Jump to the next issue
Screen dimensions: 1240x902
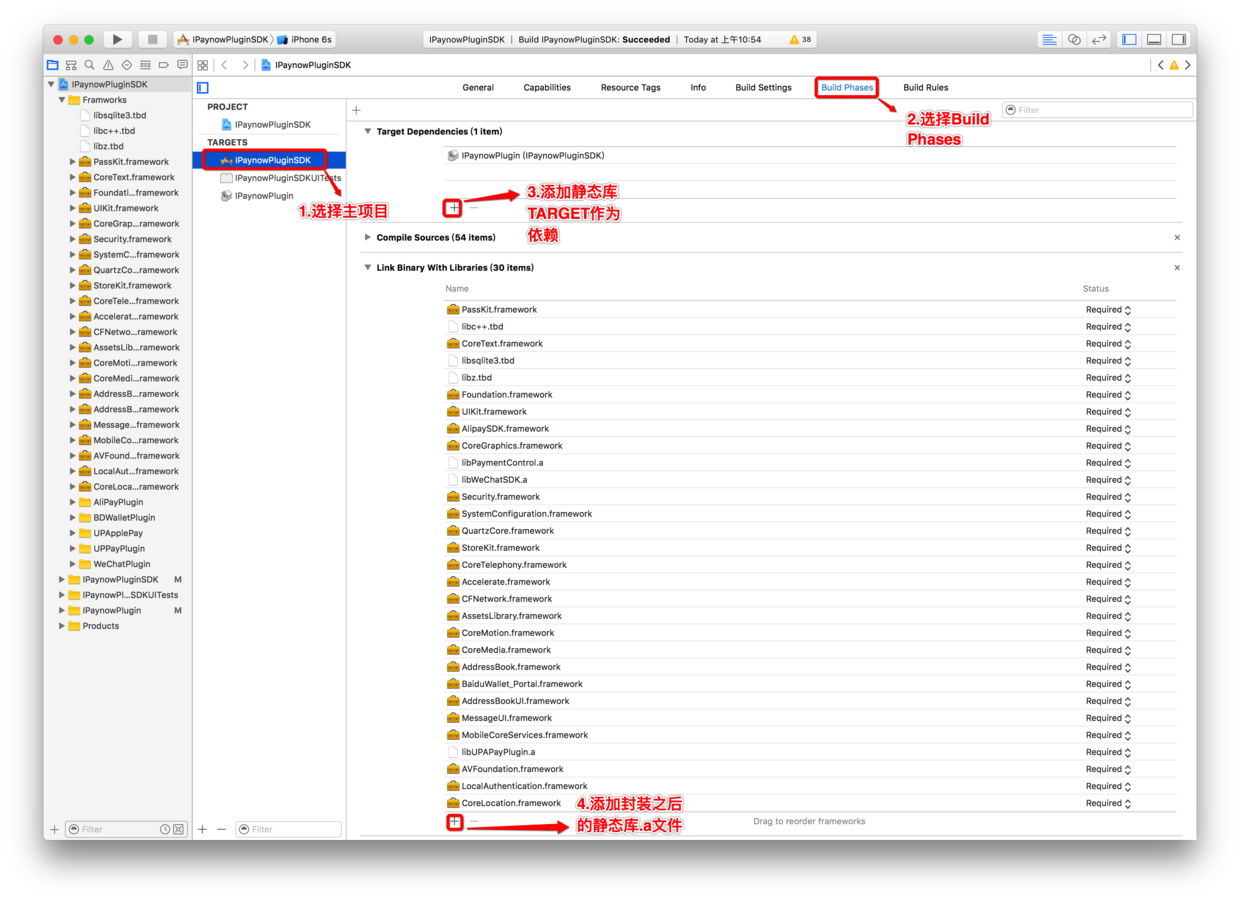(1188, 65)
